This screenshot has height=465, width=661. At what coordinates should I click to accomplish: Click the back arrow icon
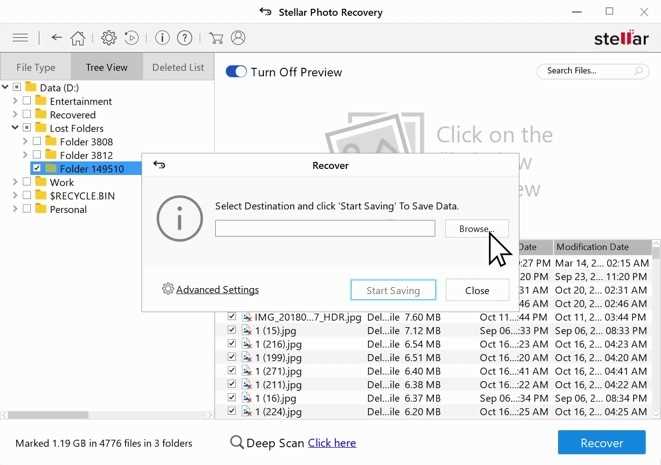(56, 38)
